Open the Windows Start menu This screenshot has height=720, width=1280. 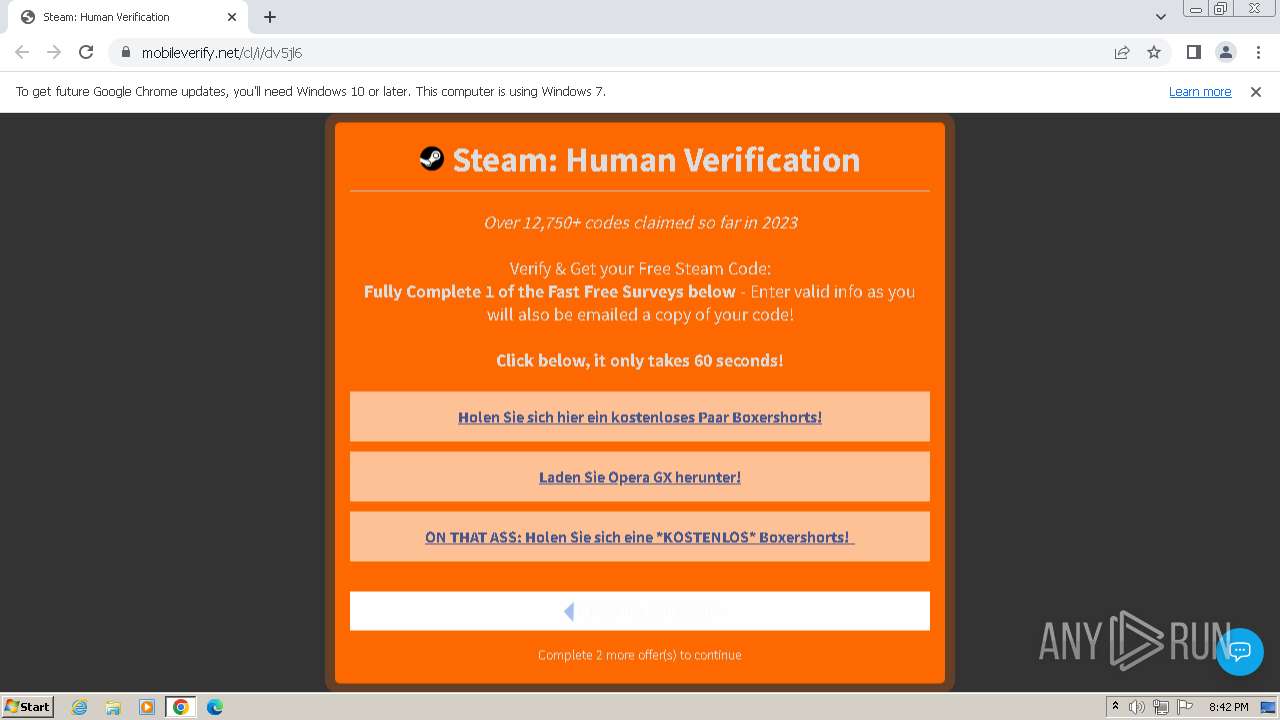coord(28,706)
